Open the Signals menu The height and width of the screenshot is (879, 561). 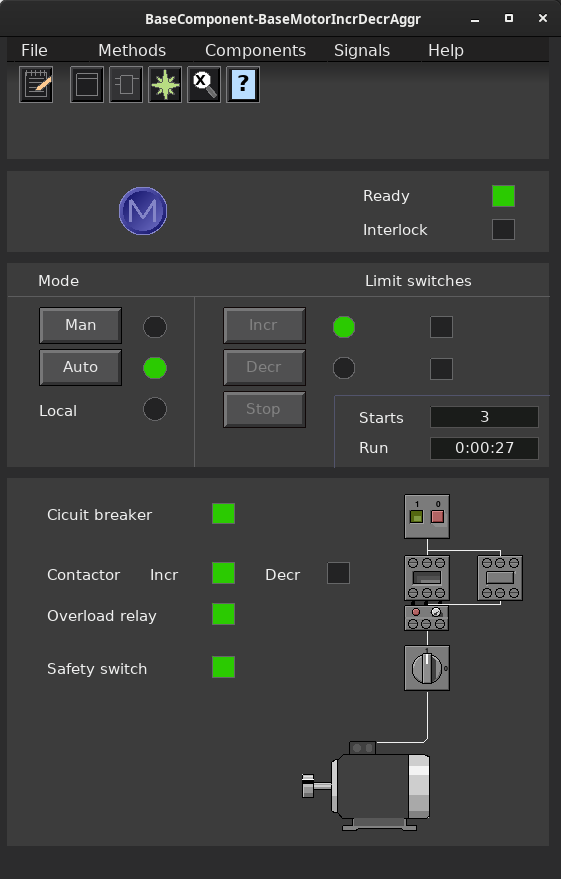(362, 50)
